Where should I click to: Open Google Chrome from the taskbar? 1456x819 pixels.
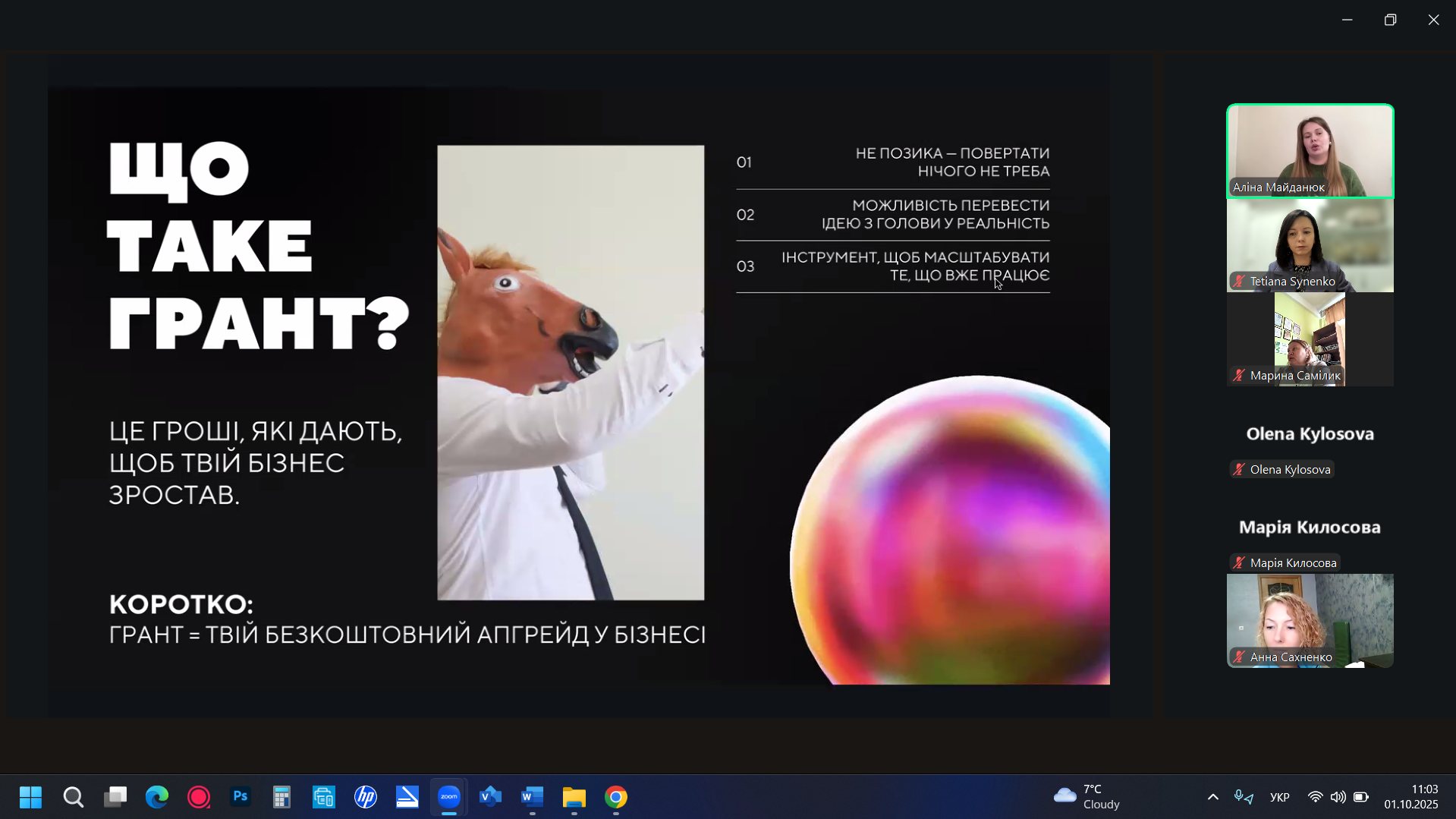tap(616, 797)
